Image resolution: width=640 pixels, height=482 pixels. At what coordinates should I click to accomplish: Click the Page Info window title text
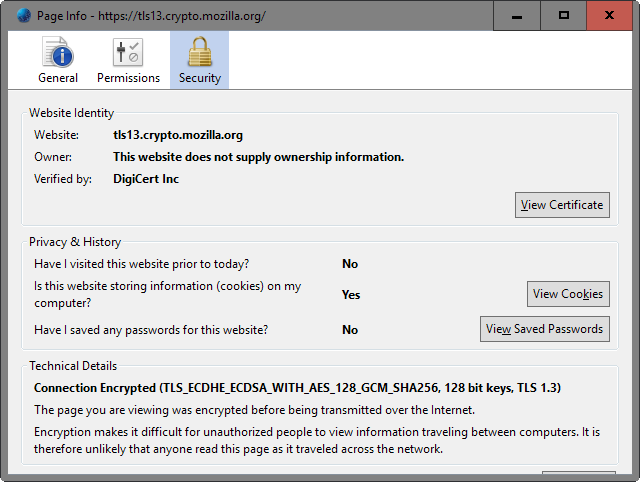[x=151, y=16]
